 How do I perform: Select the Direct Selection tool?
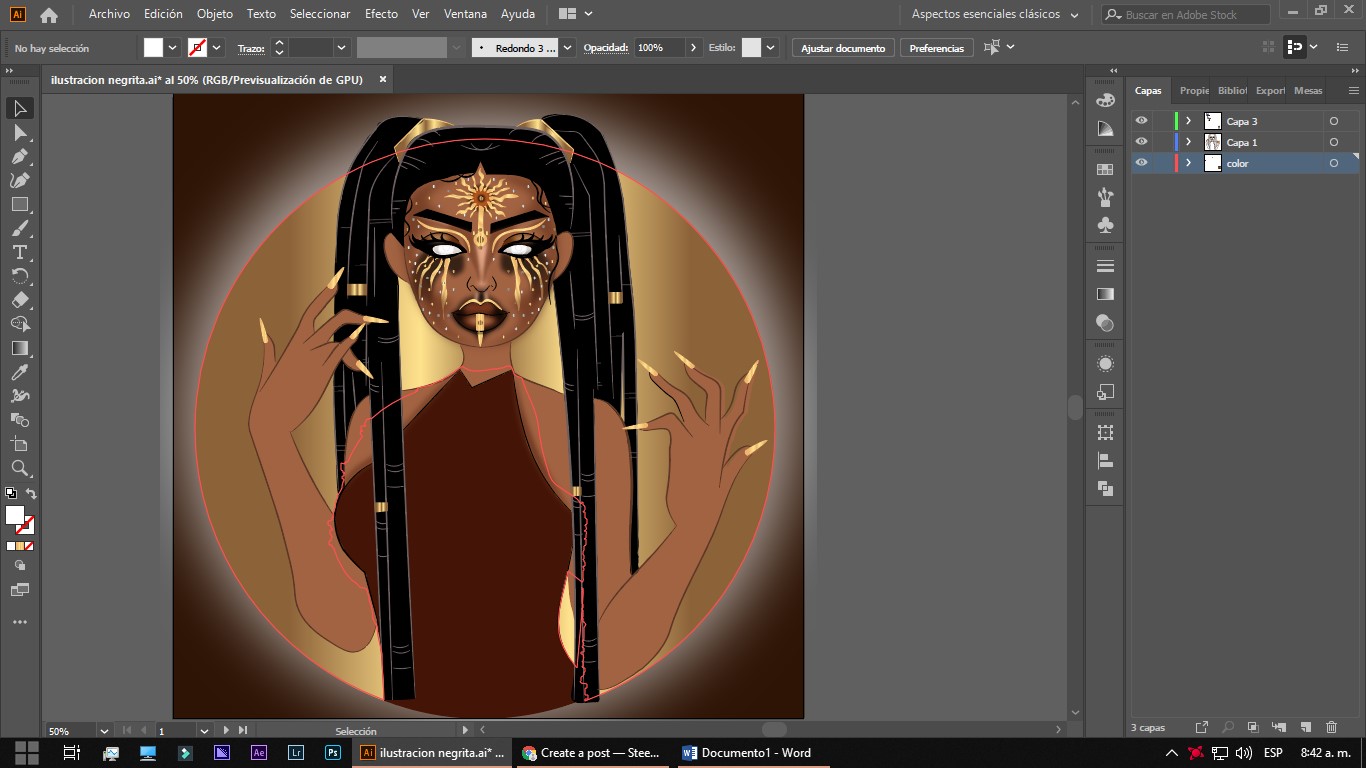point(19,132)
